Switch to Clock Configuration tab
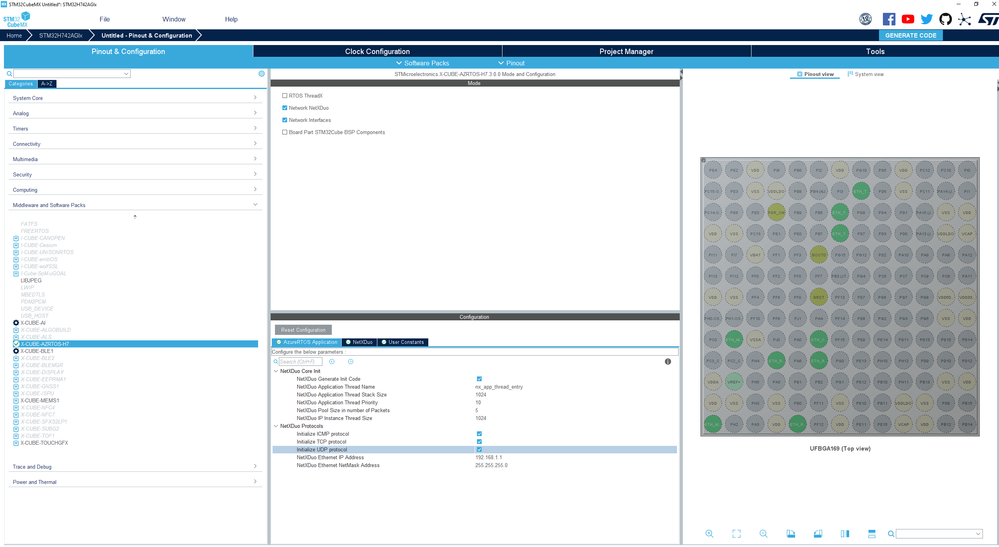999x547 pixels. click(377, 51)
